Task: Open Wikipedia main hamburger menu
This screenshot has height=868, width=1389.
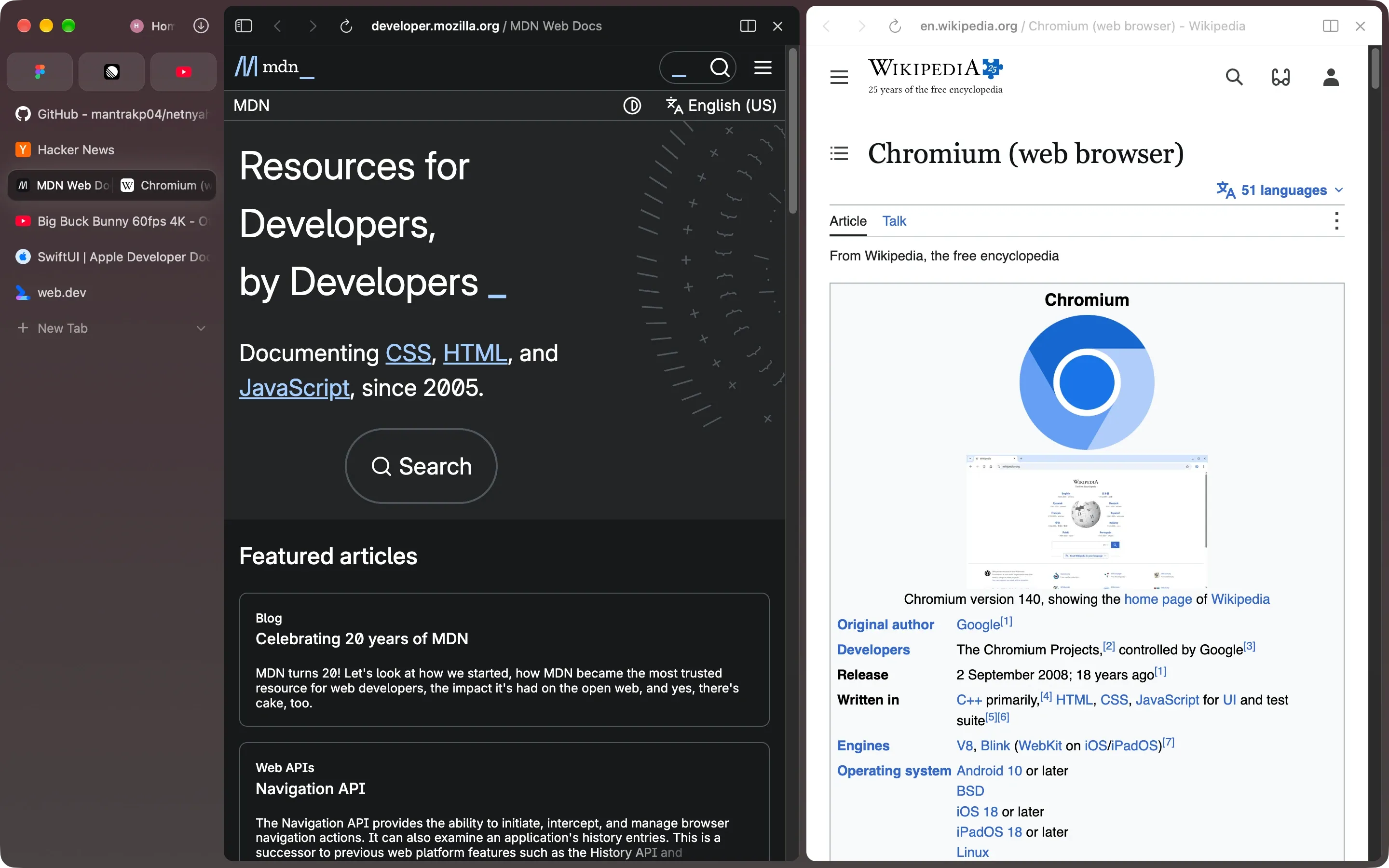Action: coord(839,77)
